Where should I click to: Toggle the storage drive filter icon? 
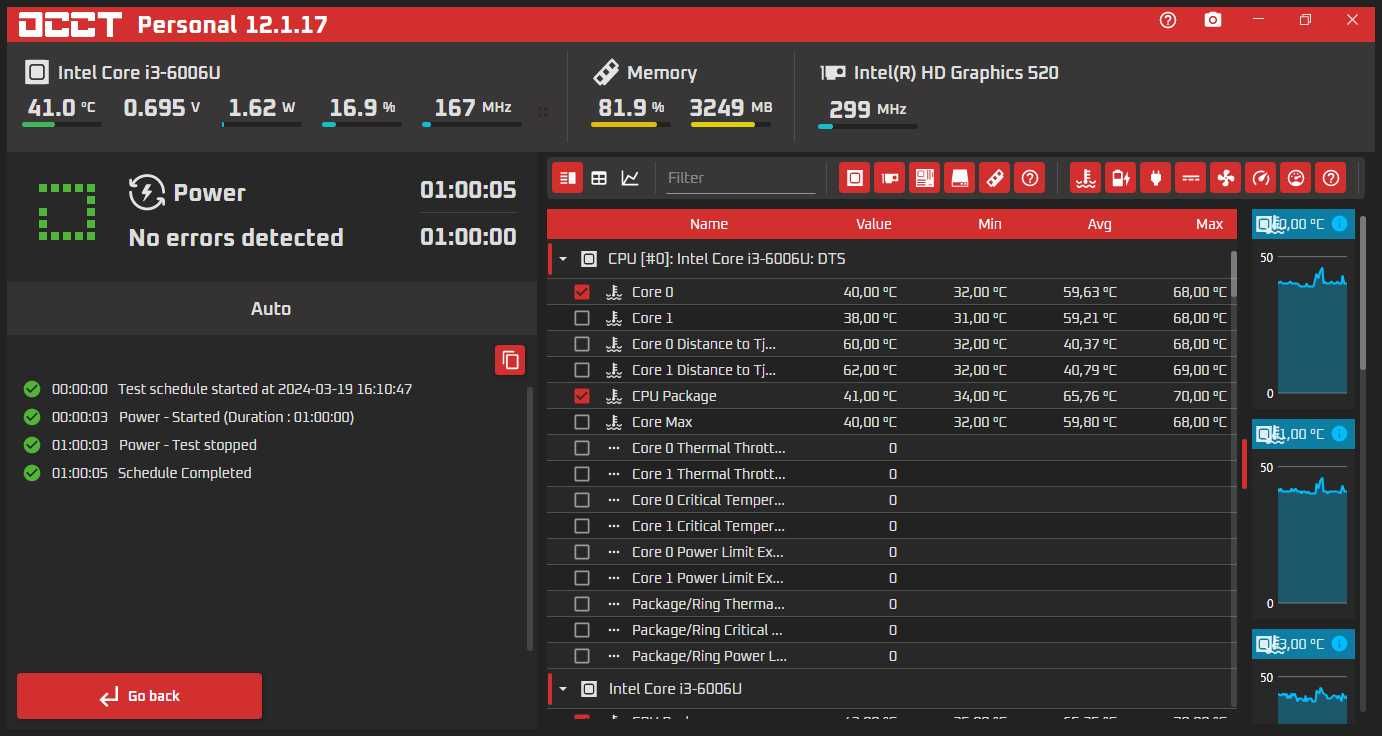click(x=959, y=178)
